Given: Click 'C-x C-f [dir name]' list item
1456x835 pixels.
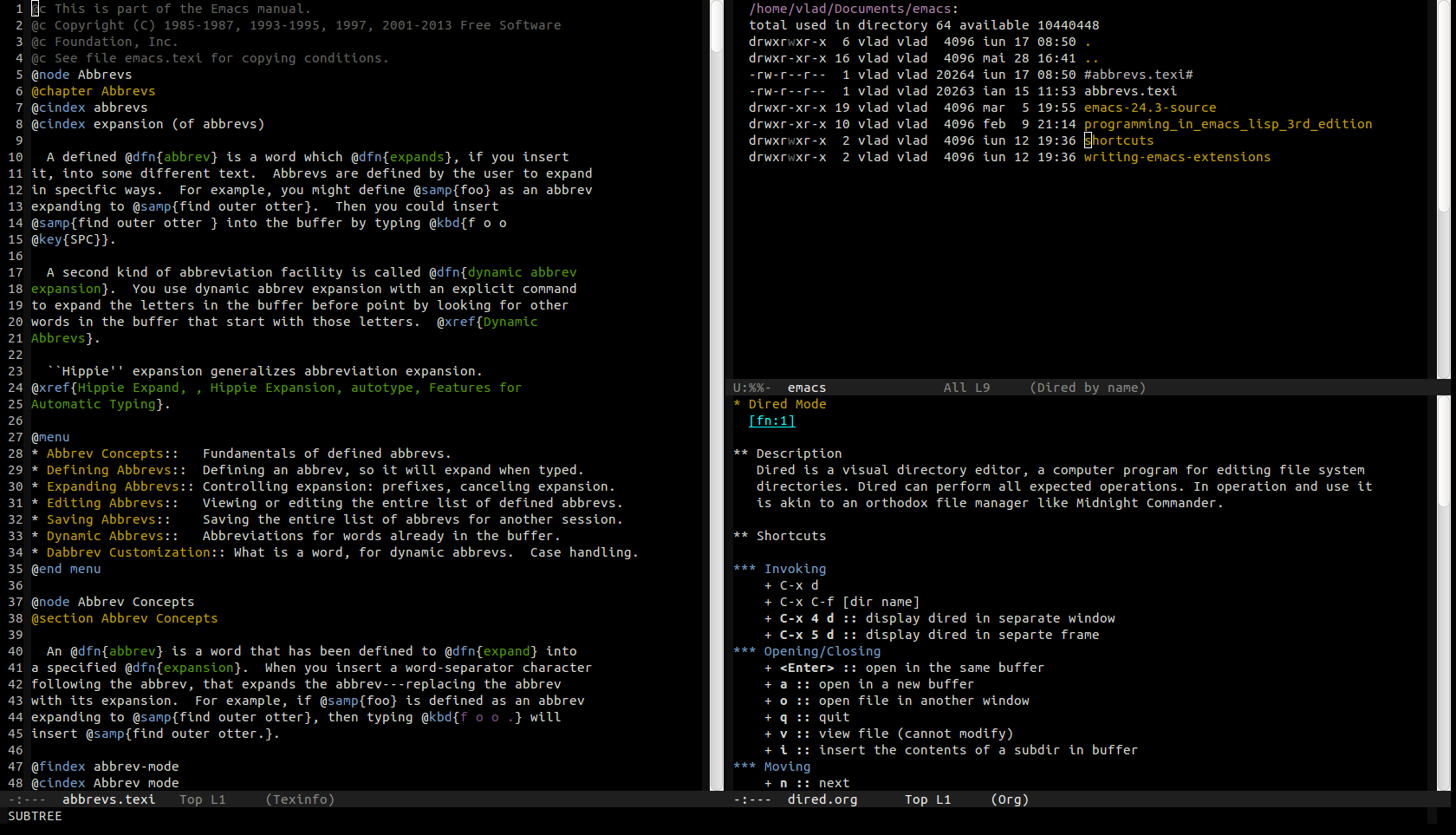Looking at the screenshot, I should tap(842, 602).
